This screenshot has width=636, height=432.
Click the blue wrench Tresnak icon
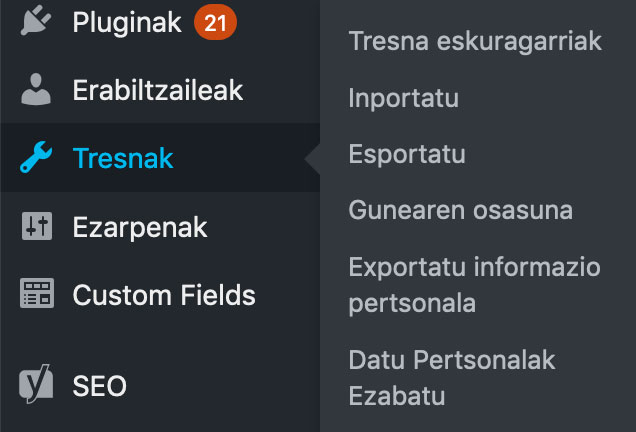pyautogui.click(x=36, y=157)
